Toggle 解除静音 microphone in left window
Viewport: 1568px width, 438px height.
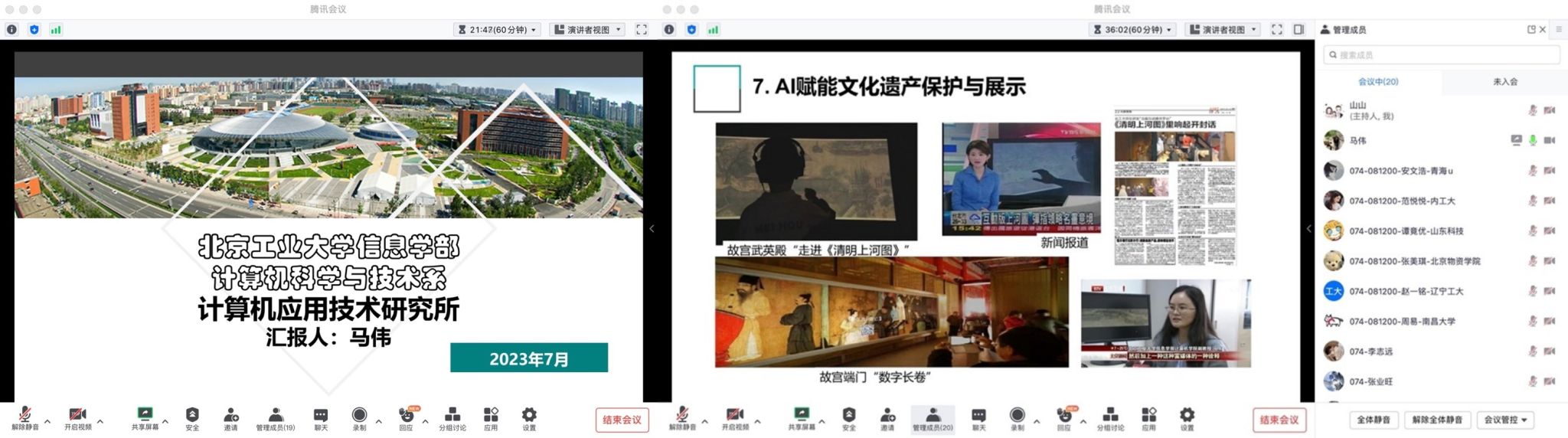point(24,415)
